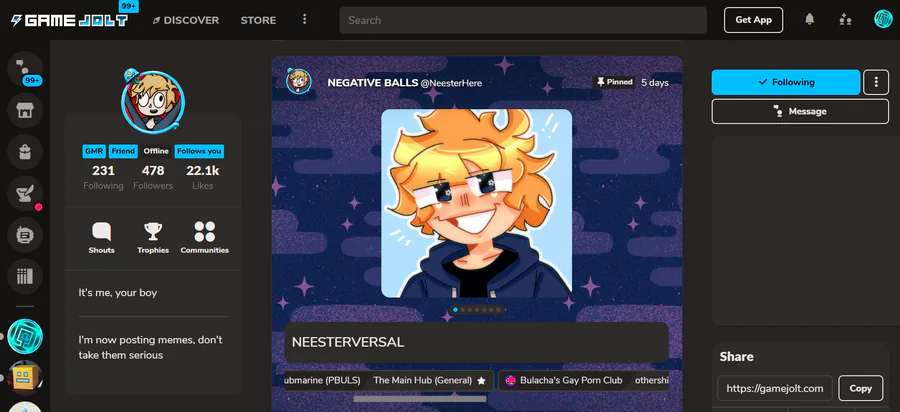The image size is (900, 412).
Task: Open the @NeesterHere handle link
Action: 451,83
